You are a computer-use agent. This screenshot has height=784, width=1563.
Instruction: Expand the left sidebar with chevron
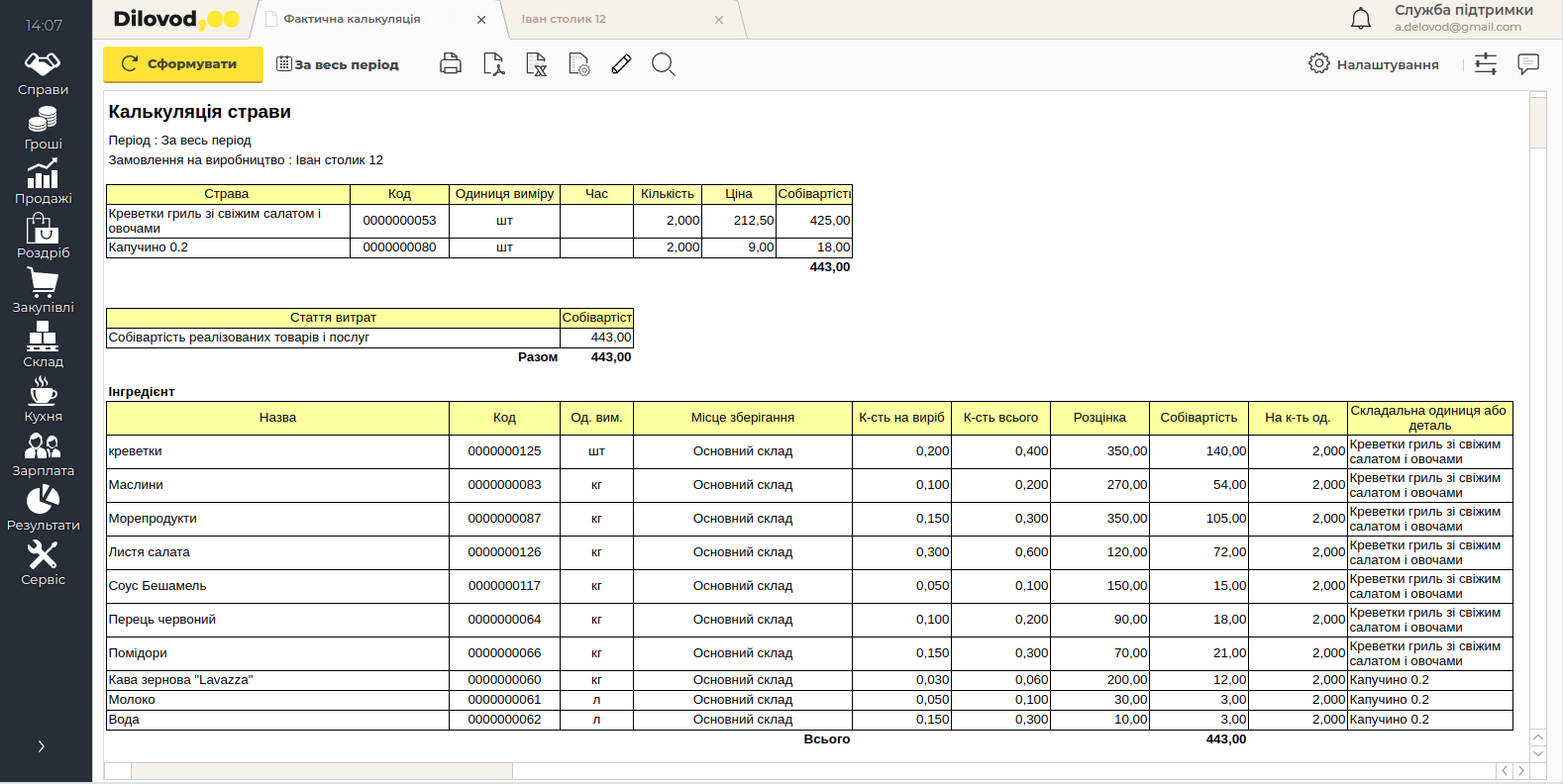[x=42, y=746]
